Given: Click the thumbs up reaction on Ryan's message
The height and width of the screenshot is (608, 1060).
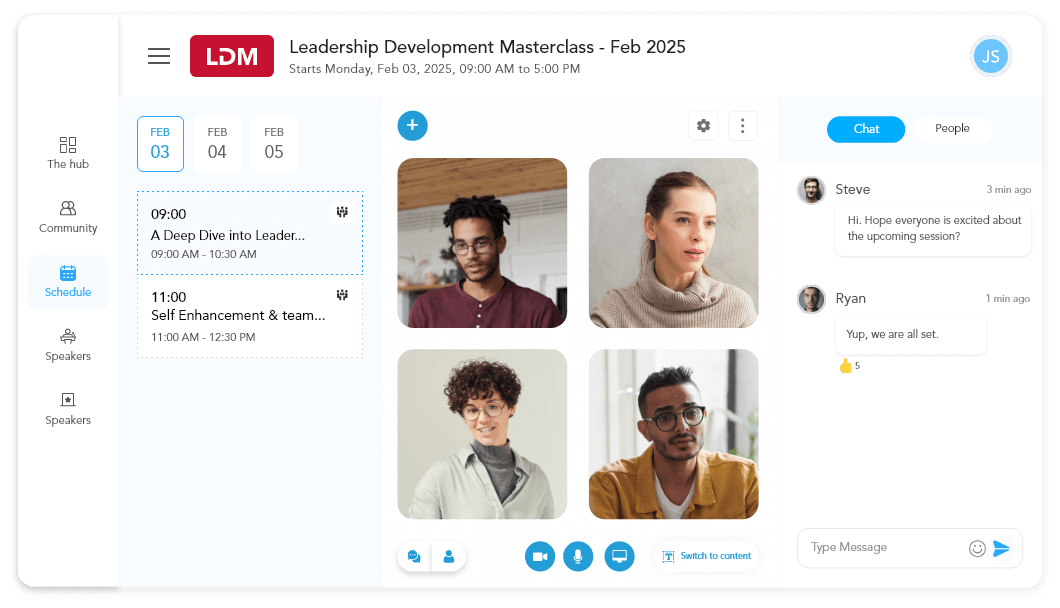Looking at the screenshot, I should tap(845, 366).
